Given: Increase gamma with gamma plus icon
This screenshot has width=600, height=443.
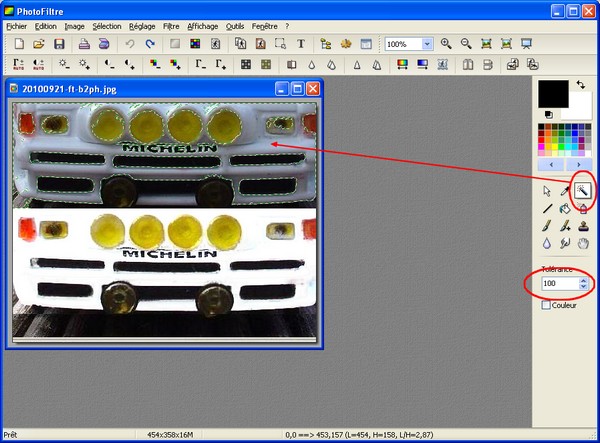Looking at the screenshot, I should (220, 64).
